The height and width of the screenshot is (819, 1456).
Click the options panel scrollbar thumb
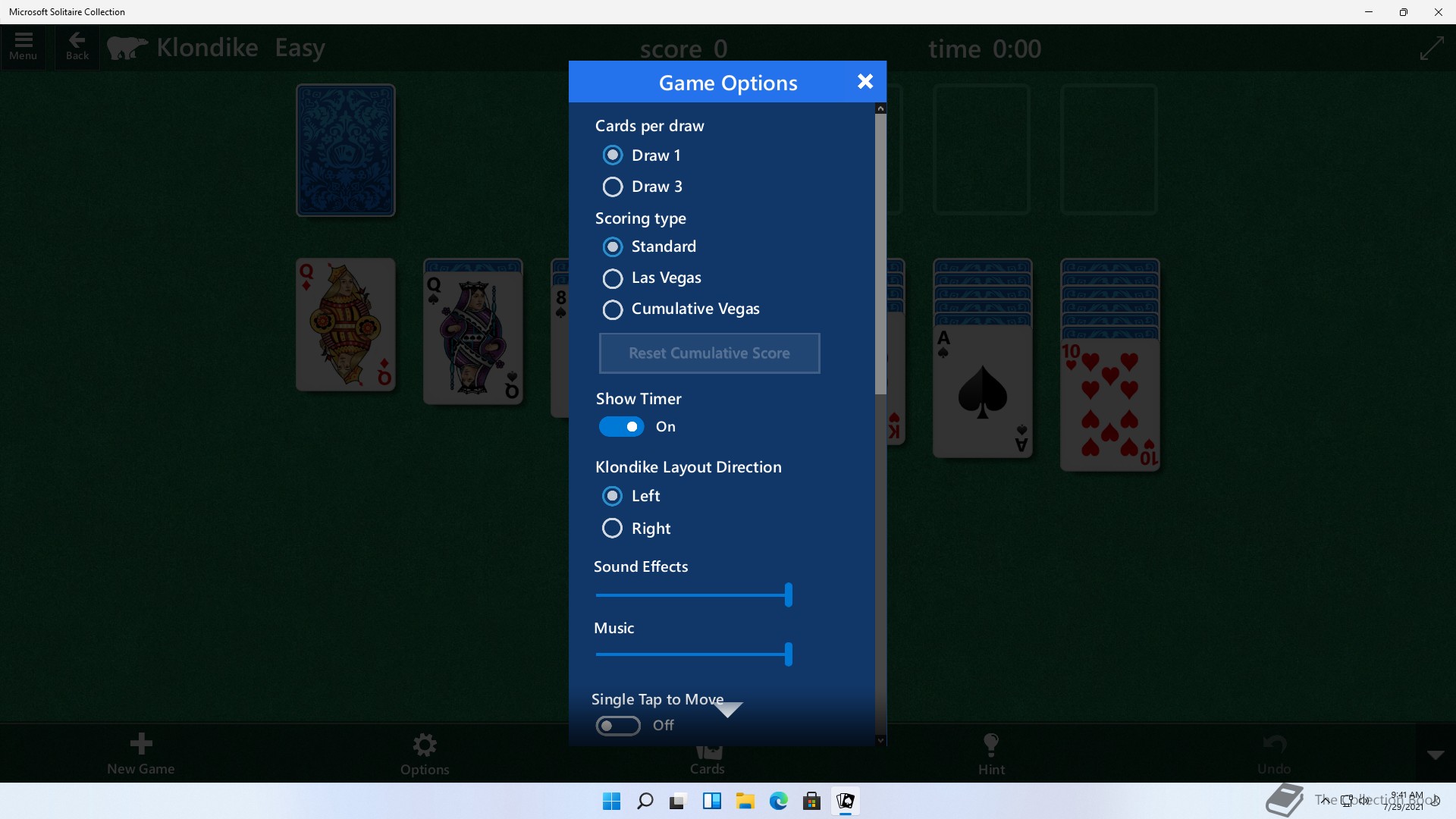880,254
